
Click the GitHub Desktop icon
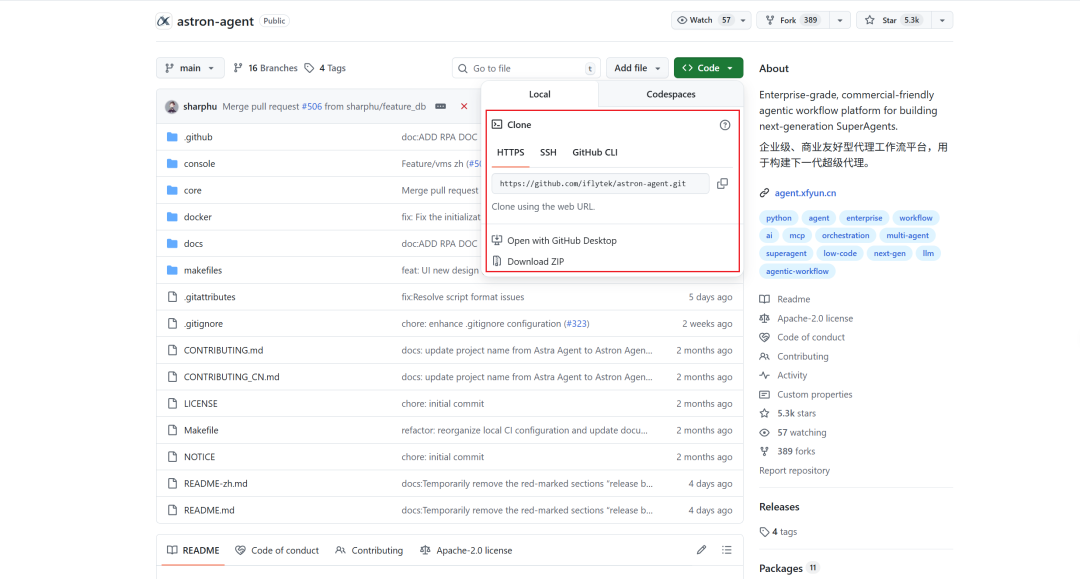(x=497, y=240)
